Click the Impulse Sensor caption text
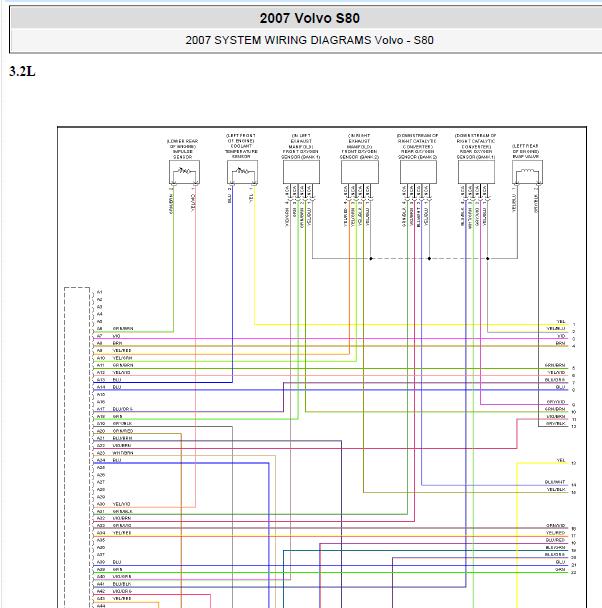Screen dimensions: 602x608 (183, 149)
